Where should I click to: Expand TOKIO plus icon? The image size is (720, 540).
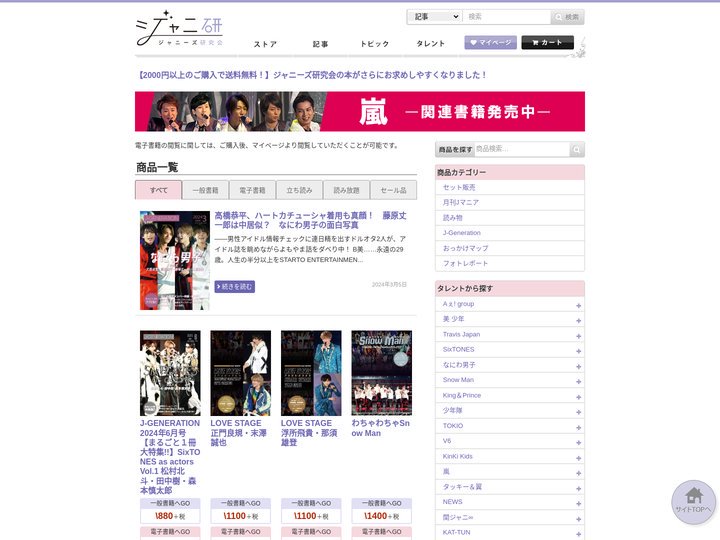579,428
